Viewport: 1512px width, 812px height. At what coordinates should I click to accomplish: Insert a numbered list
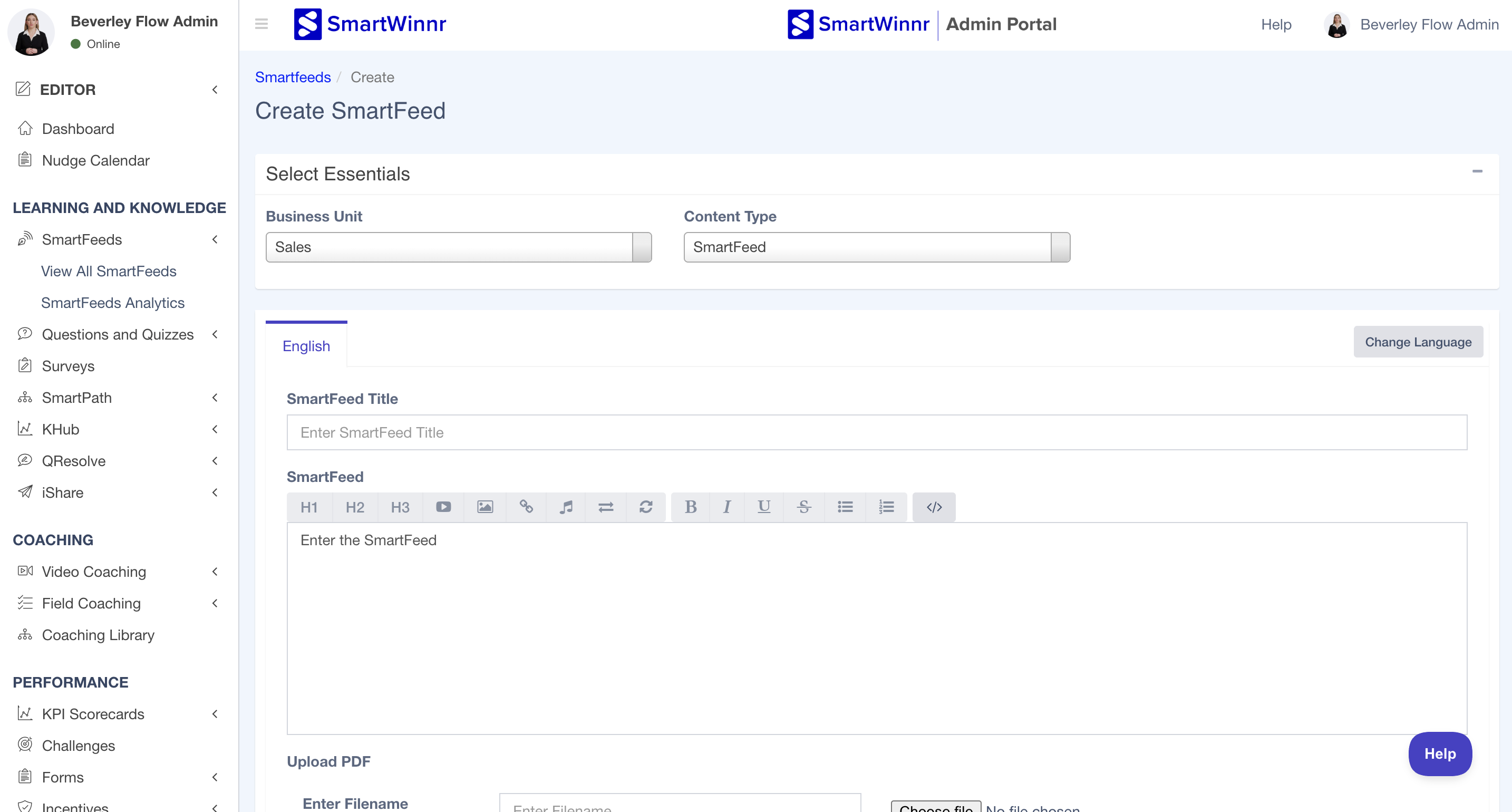coord(886,507)
